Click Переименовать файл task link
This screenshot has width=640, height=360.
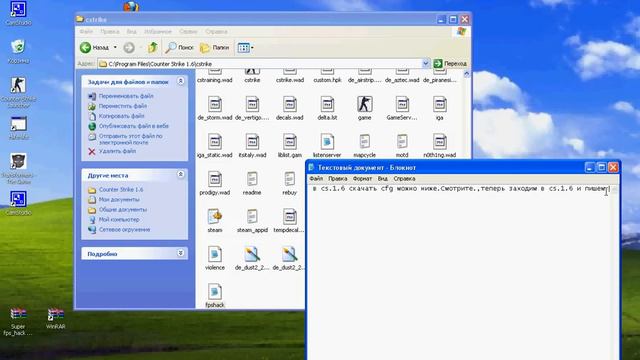click(126, 96)
